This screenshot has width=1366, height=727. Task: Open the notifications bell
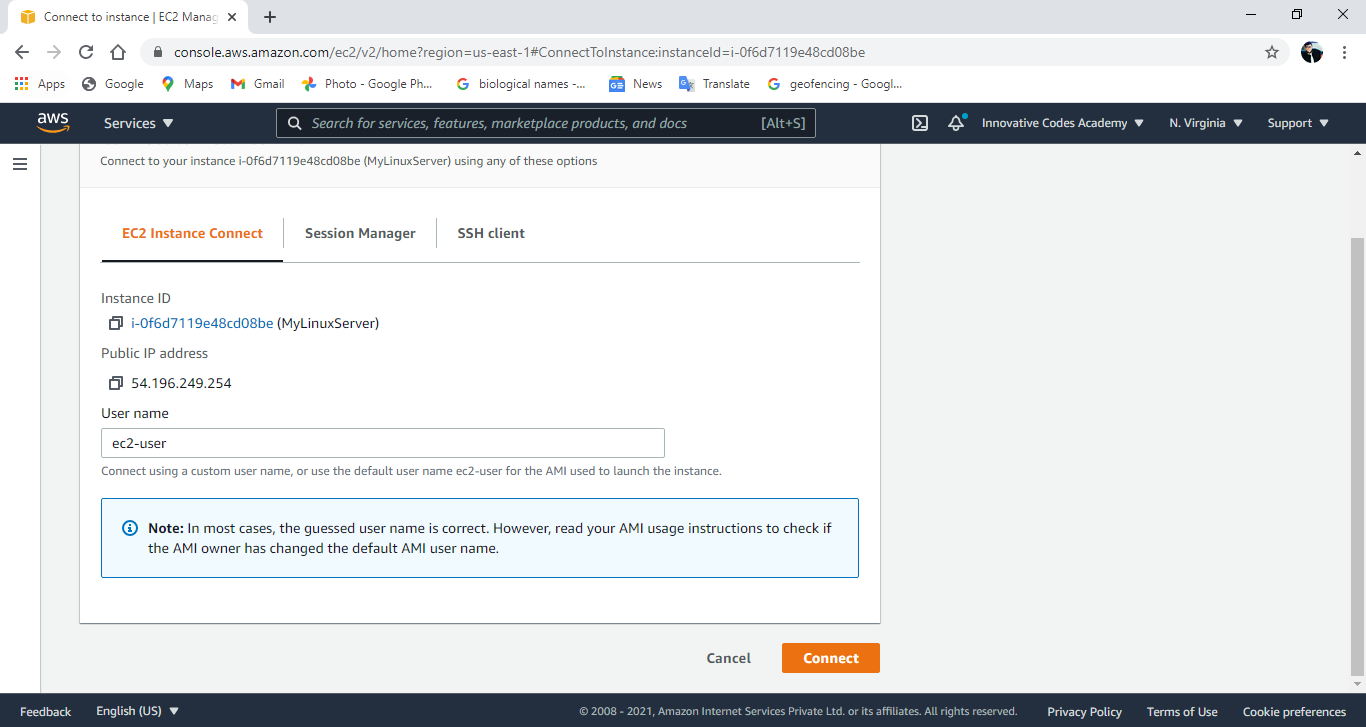tap(954, 122)
